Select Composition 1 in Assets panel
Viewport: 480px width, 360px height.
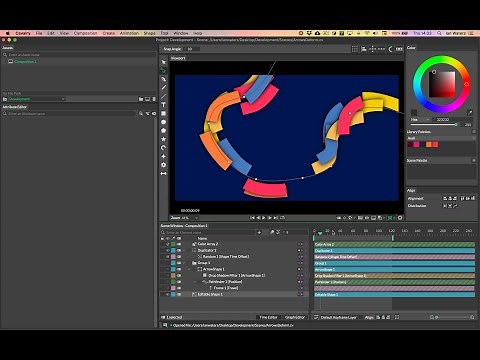coord(25,62)
